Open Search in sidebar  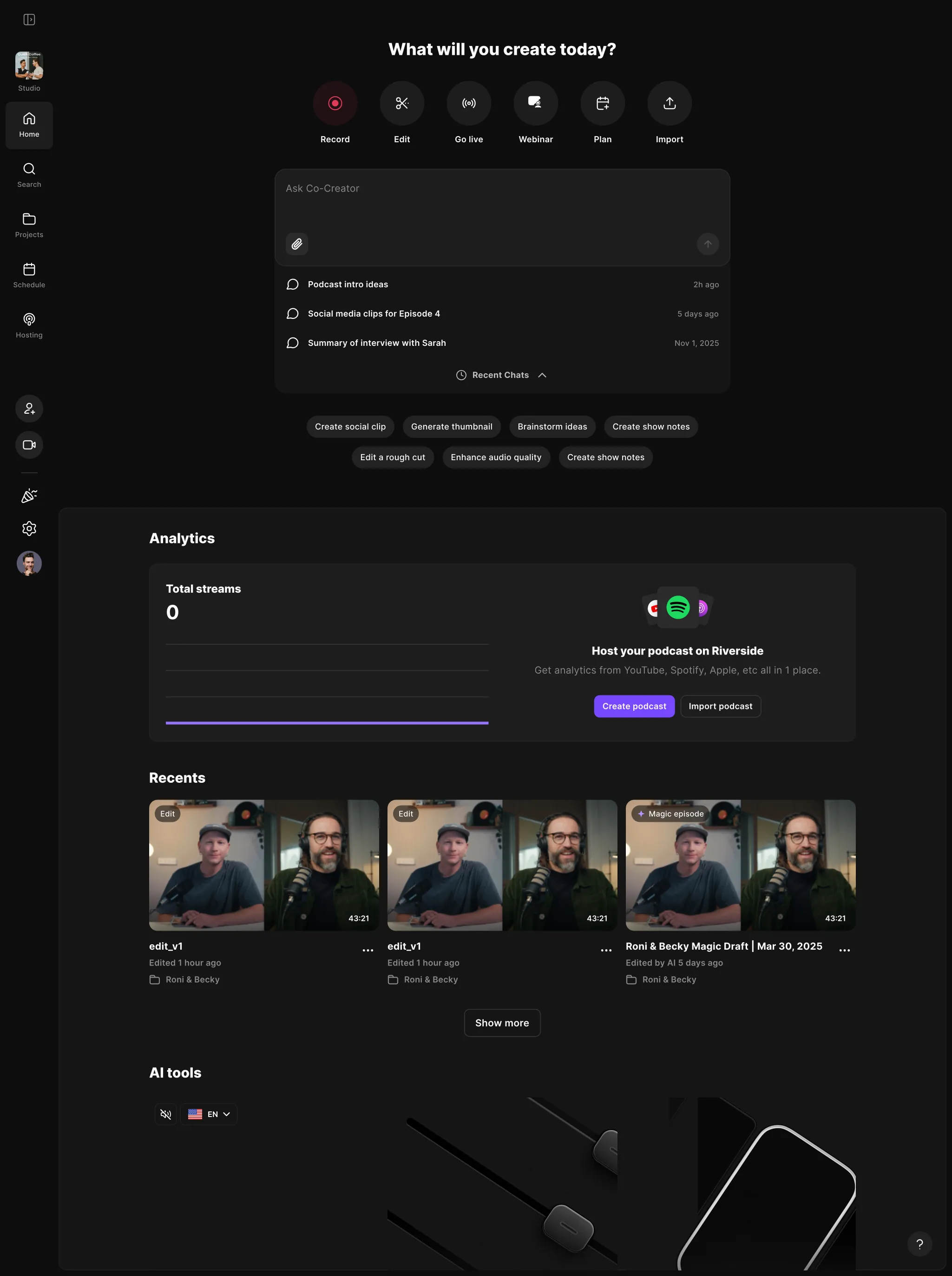click(x=29, y=175)
